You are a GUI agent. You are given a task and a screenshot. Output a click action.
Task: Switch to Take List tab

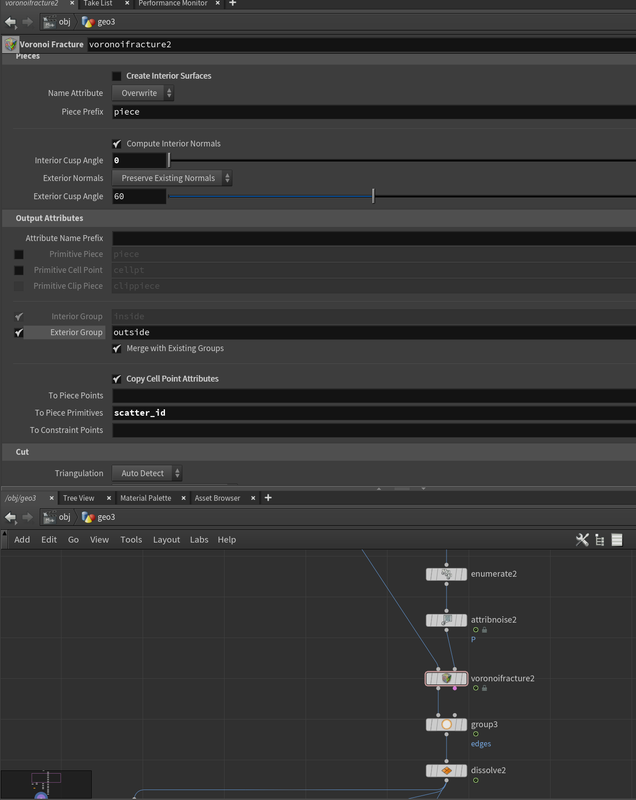[98, 3]
